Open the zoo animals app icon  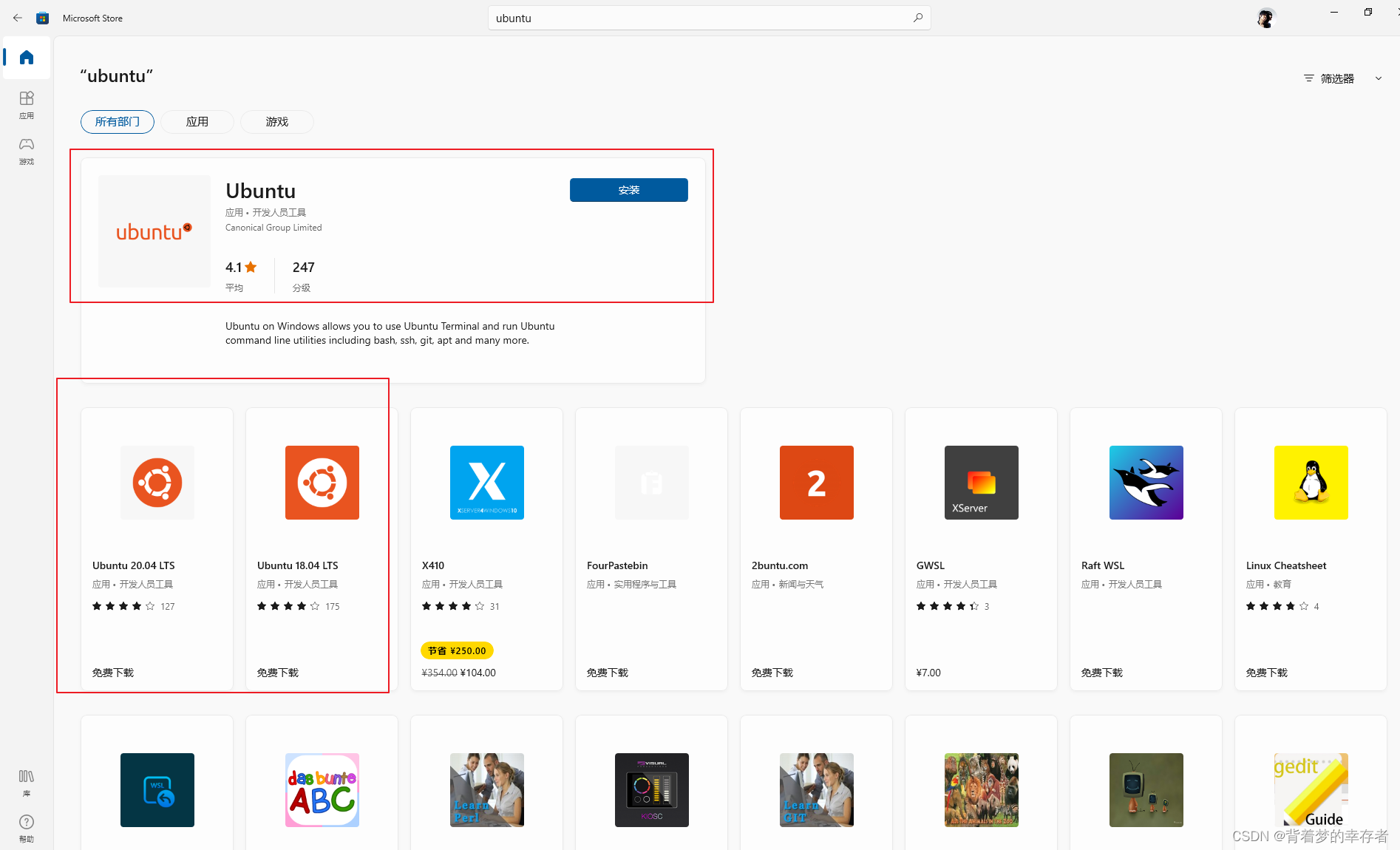coord(982,790)
